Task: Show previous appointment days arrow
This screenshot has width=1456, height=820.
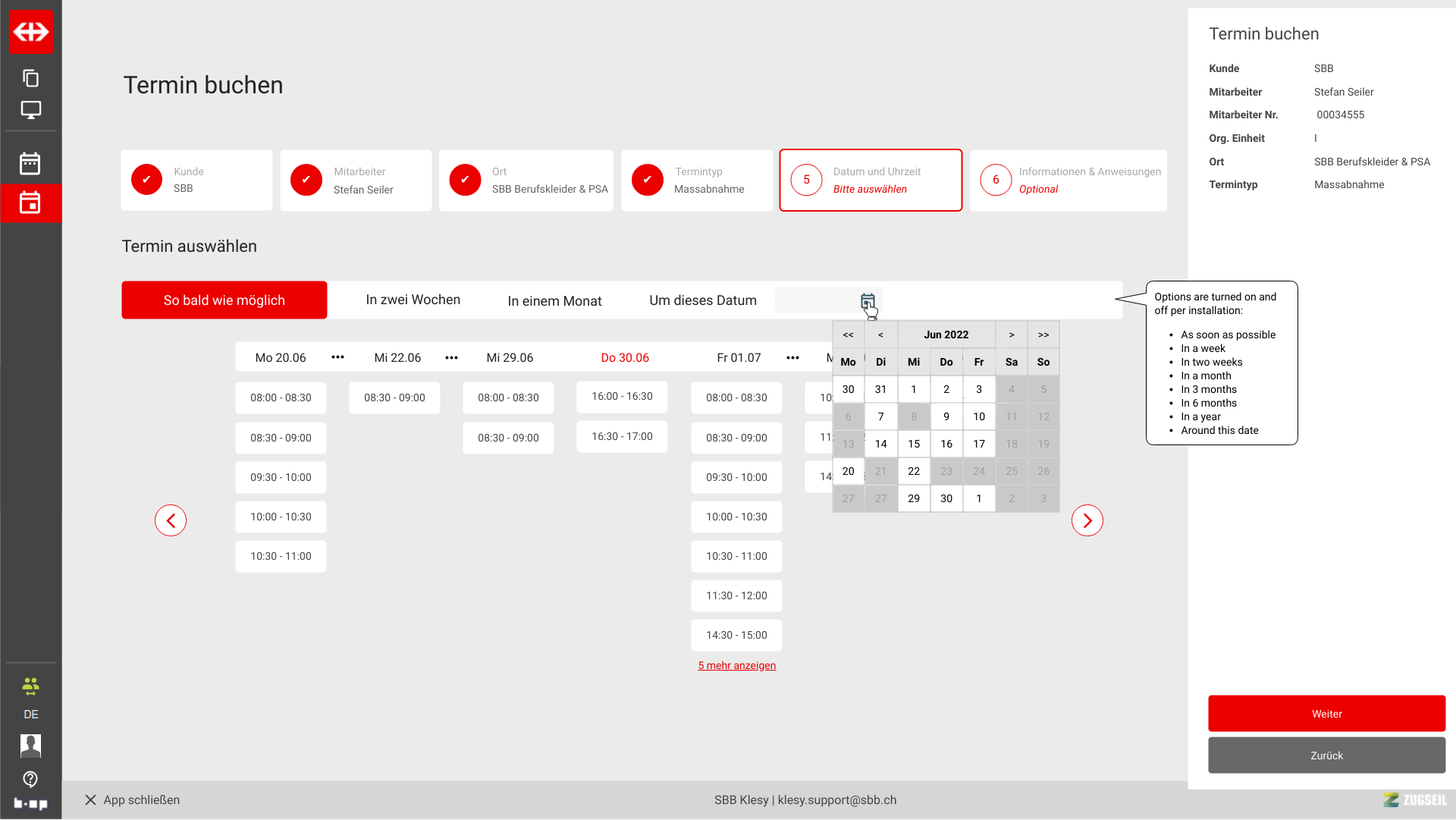Action: coord(171,520)
